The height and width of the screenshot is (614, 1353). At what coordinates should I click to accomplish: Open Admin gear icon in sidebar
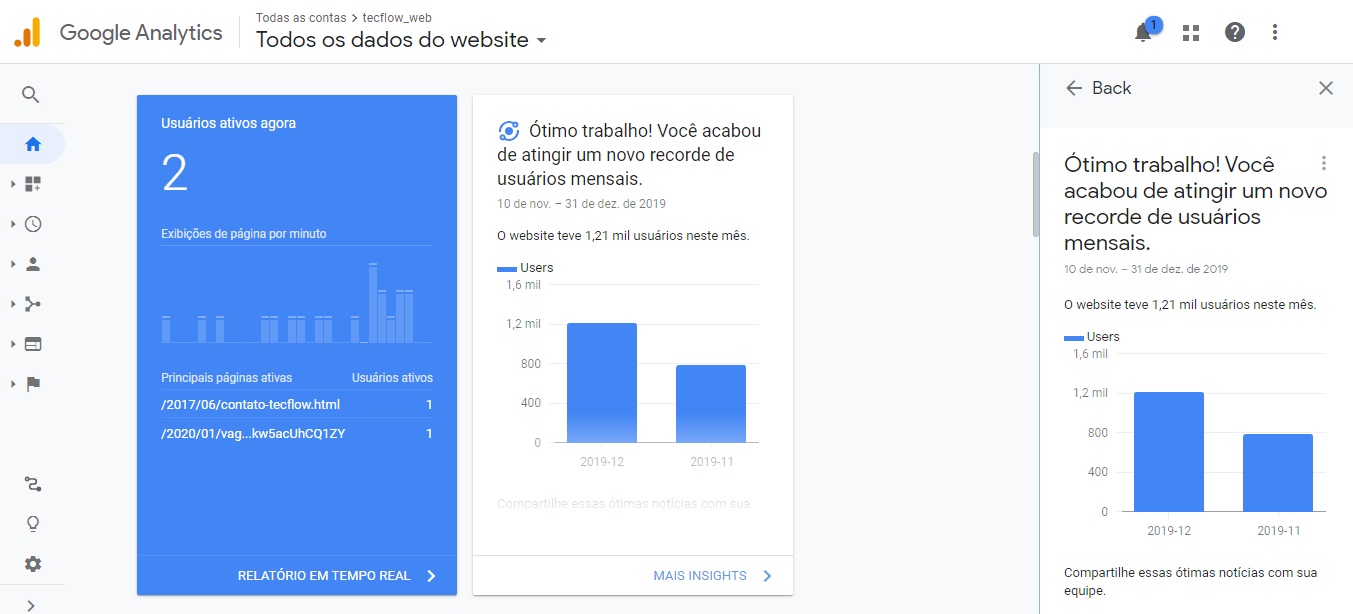[33, 564]
